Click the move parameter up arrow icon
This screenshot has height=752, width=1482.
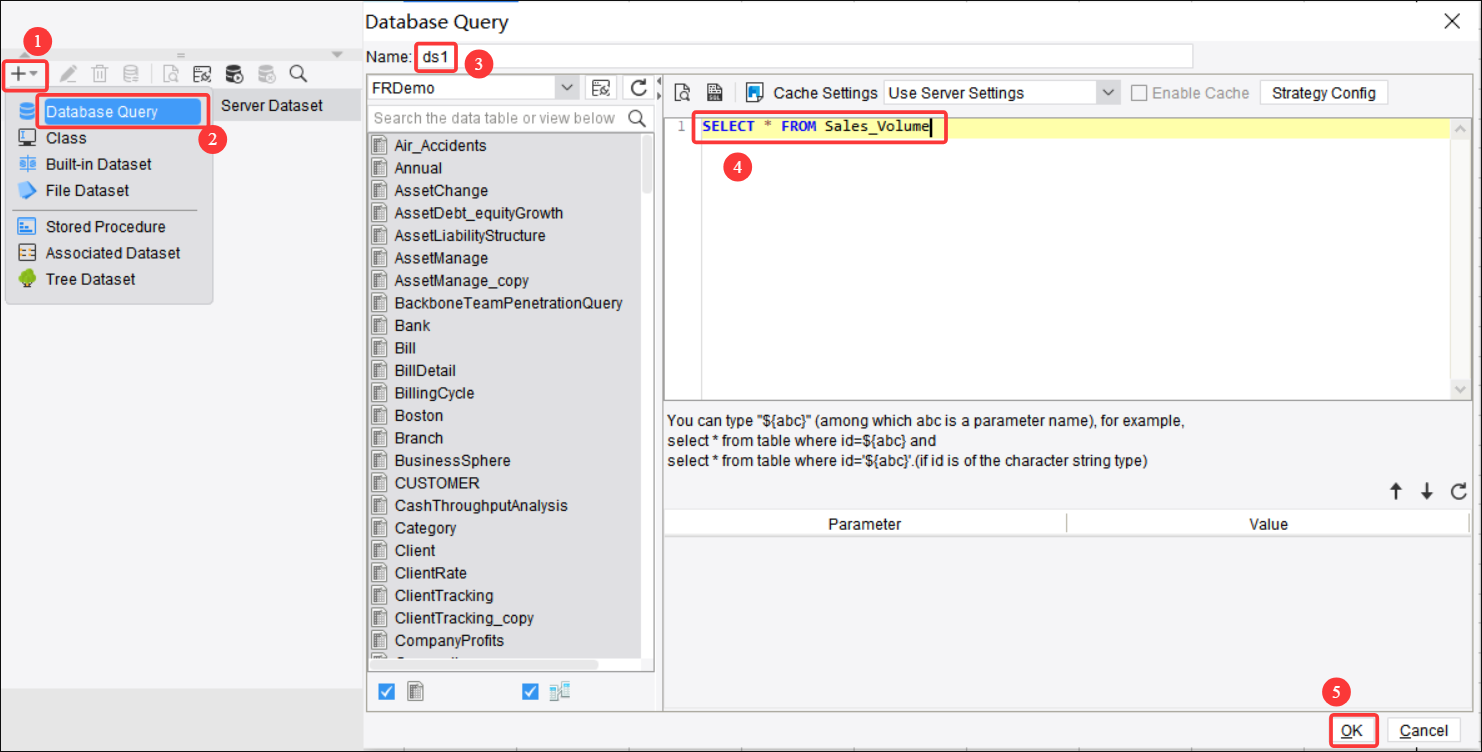coord(1396,491)
